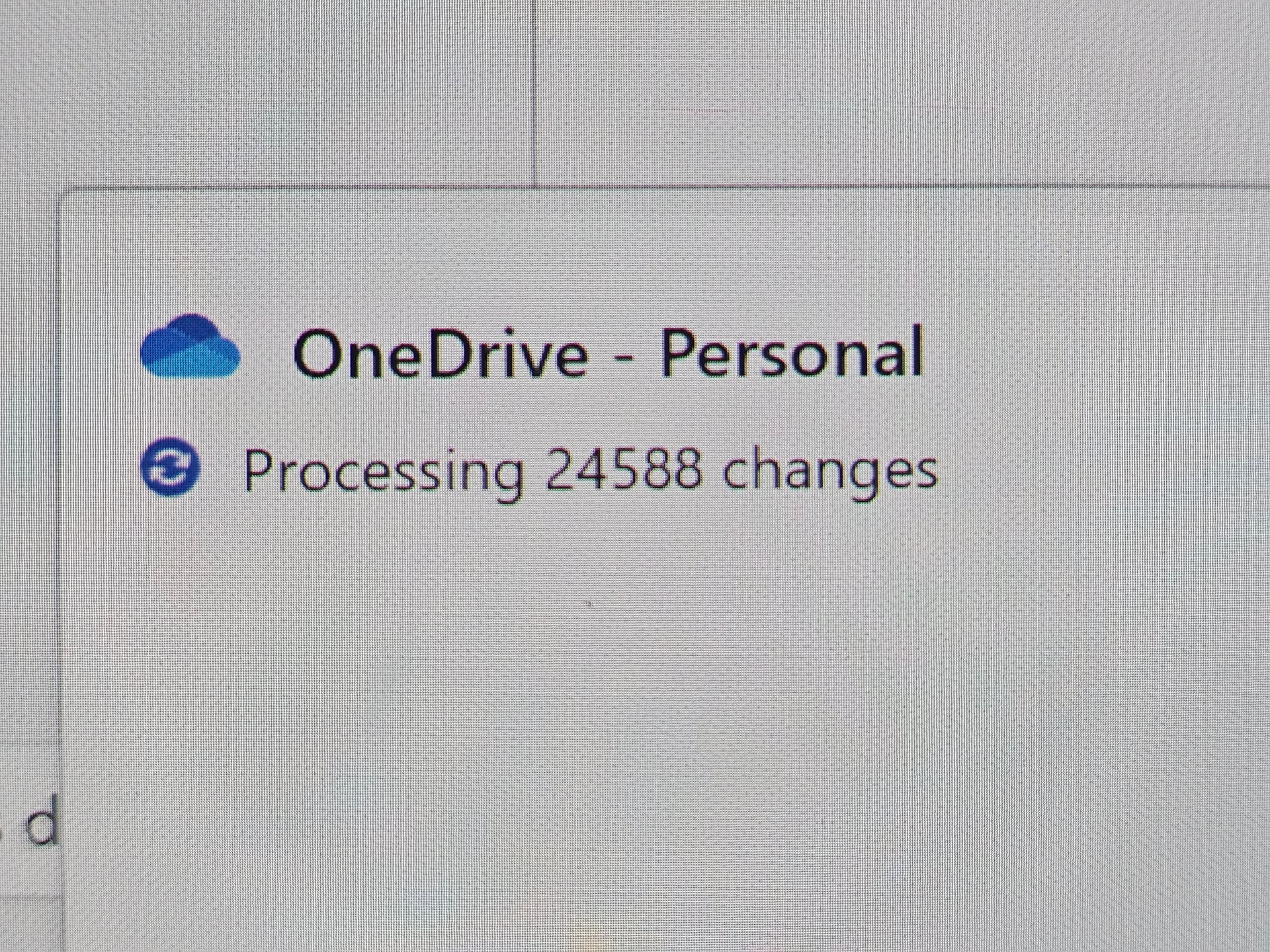Image resolution: width=1270 pixels, height=952 pixels.
Task: Click the blank window pane left of the divider
Action: 265,93
